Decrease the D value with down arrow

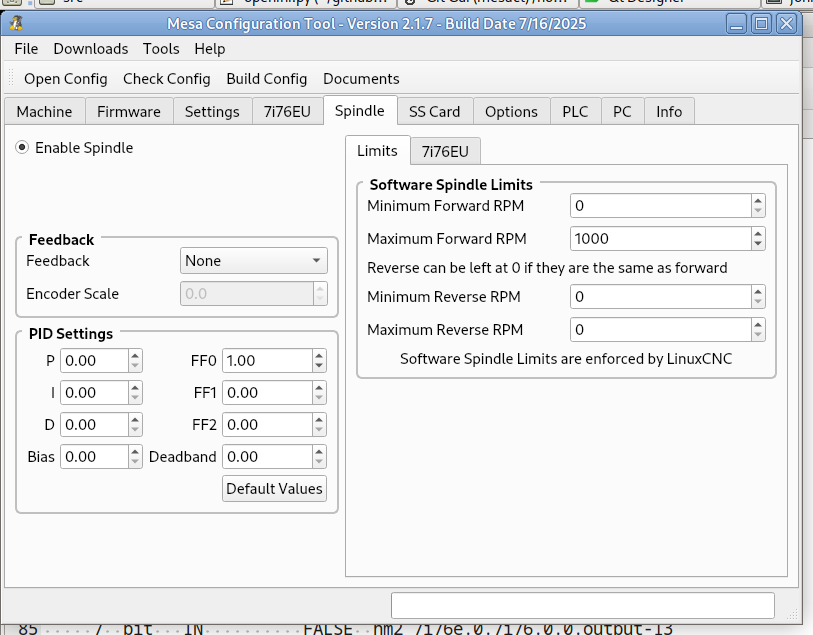135,430
